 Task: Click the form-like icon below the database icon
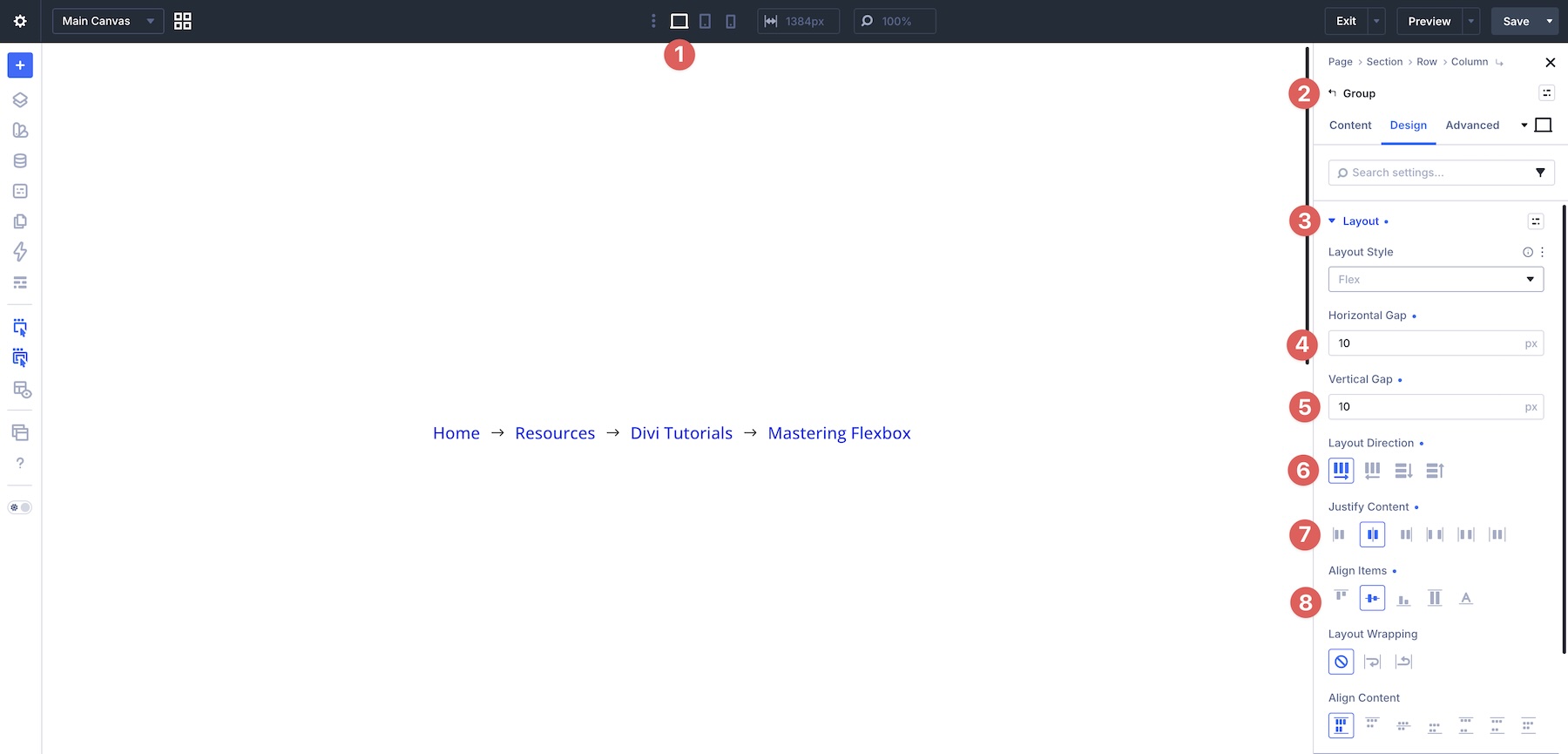point(20,191)
